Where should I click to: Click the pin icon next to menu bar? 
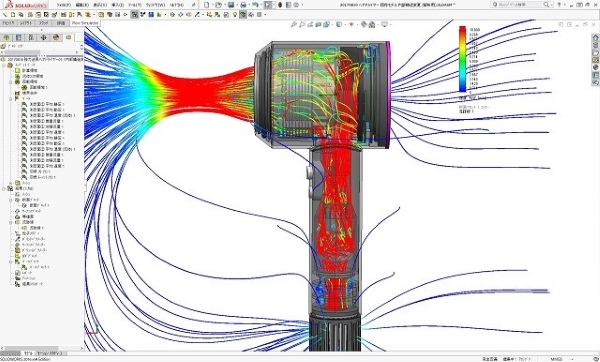coord(194,5)
